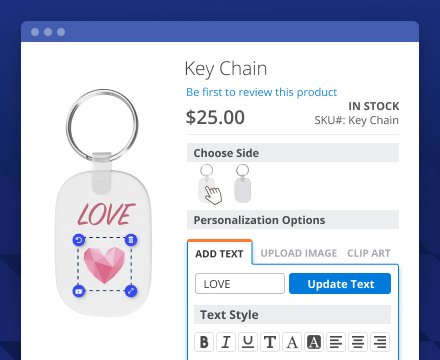Choose second key chain side thumbnail

[242, 183]
